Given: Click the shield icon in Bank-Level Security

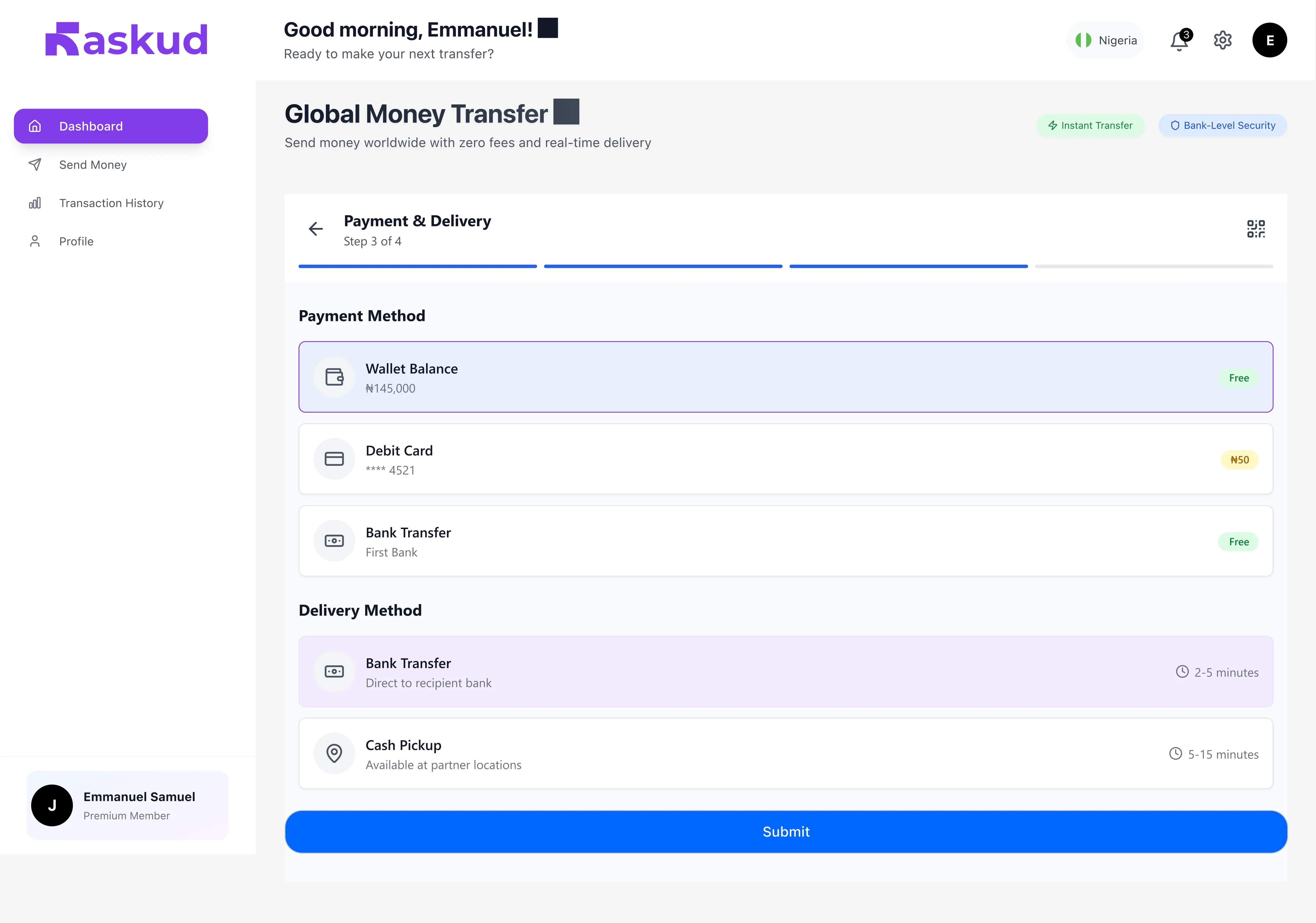Looking at the screenshot, I should [x=1175, y=126].
